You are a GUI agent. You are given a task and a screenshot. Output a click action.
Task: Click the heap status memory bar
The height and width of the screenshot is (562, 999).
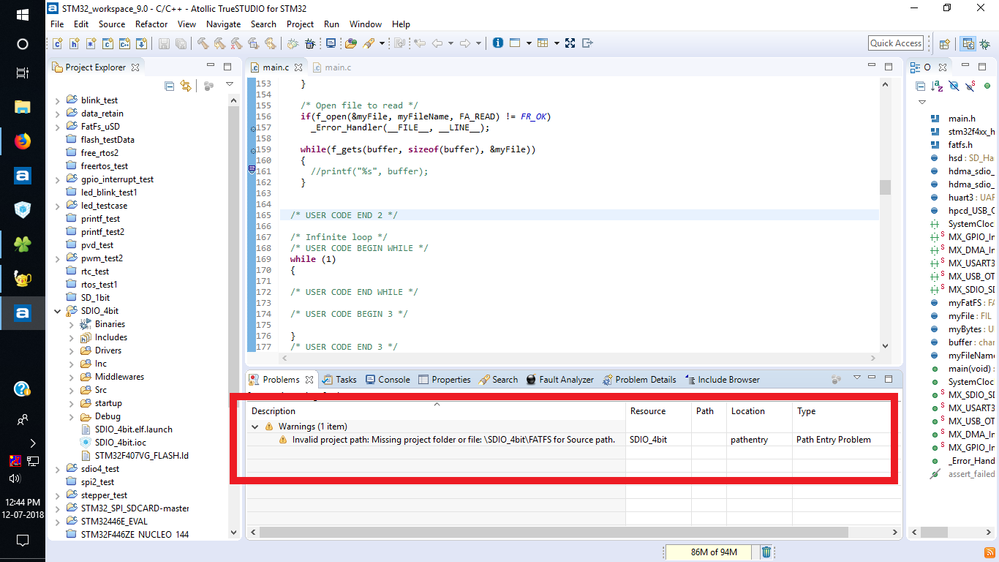pos(708,552)
